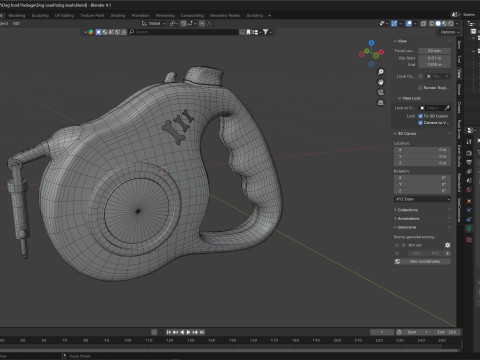This screenshot has height=360, width=480.
Task: Toggle the viewport overlays button
Action: (409, 24)
